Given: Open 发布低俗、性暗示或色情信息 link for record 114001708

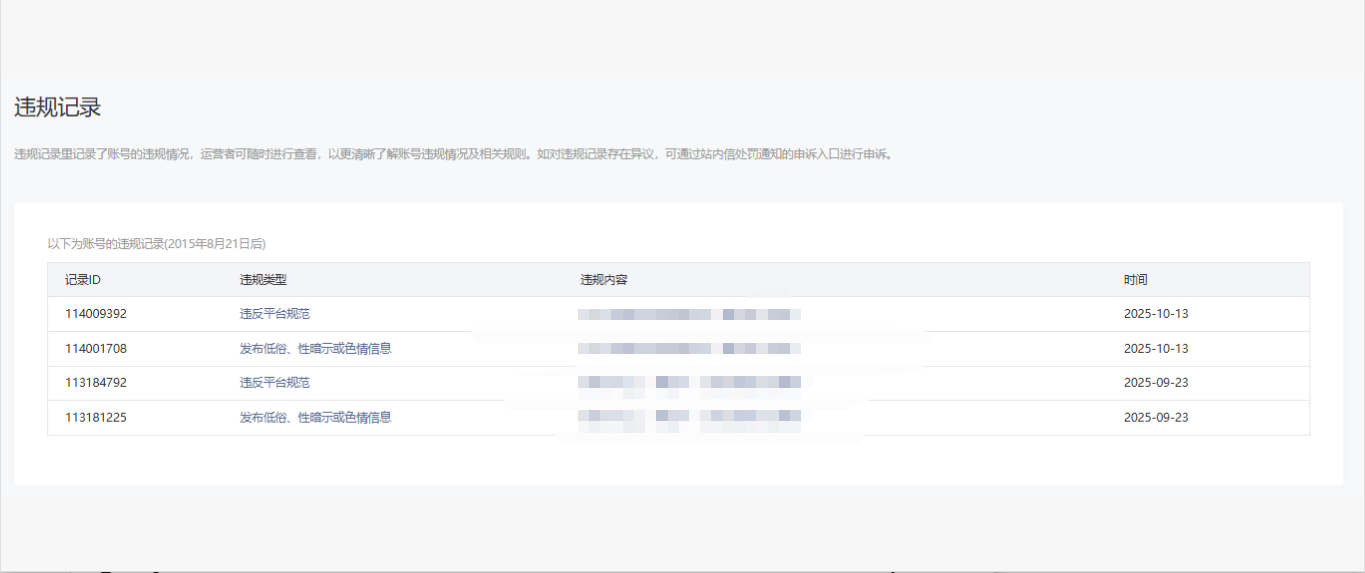Looking at the screenshot, I should click(315, 349).
